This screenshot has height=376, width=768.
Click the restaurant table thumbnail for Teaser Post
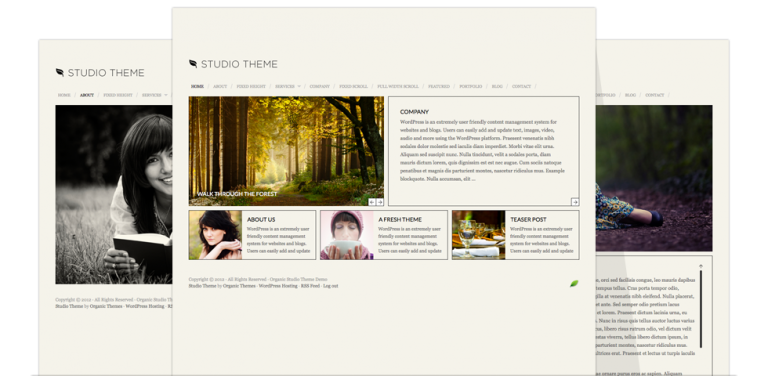click(x=479, y=235)
